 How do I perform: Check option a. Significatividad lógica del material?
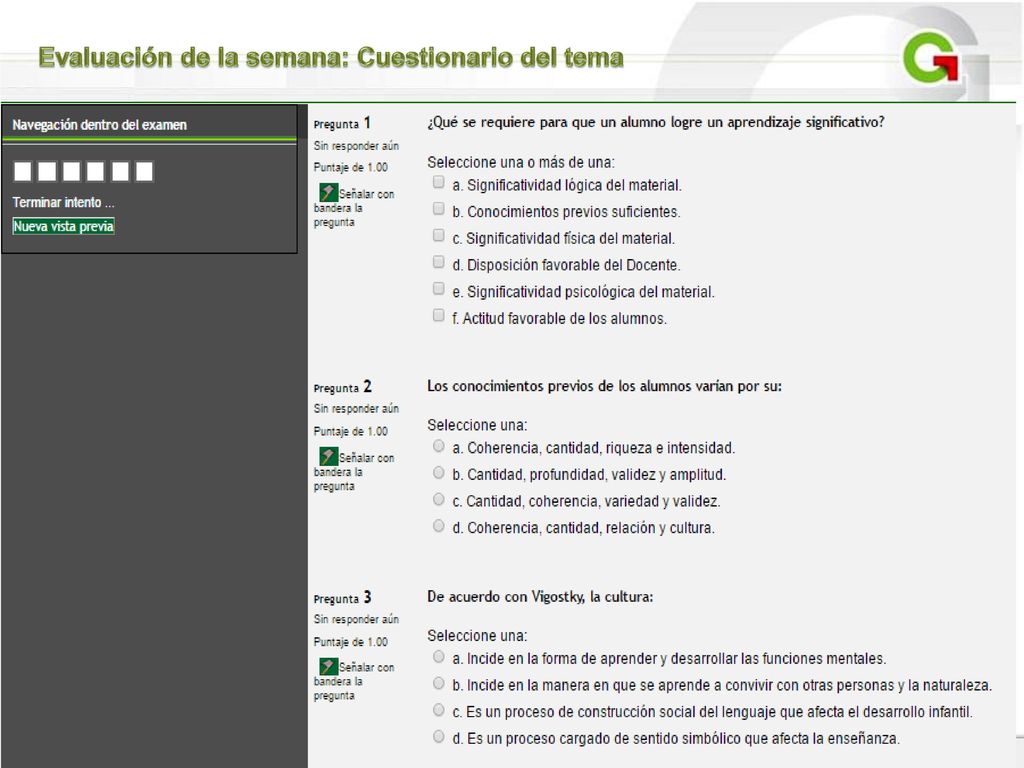(439, 182)
